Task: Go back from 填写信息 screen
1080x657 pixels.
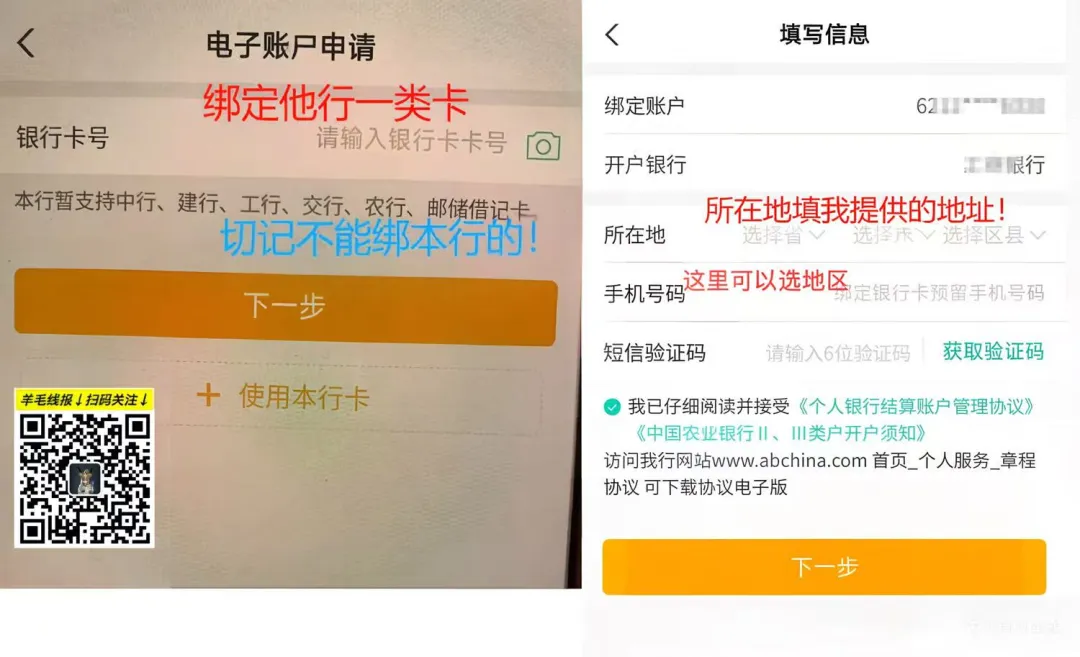Action: click(x=612, y=34)
